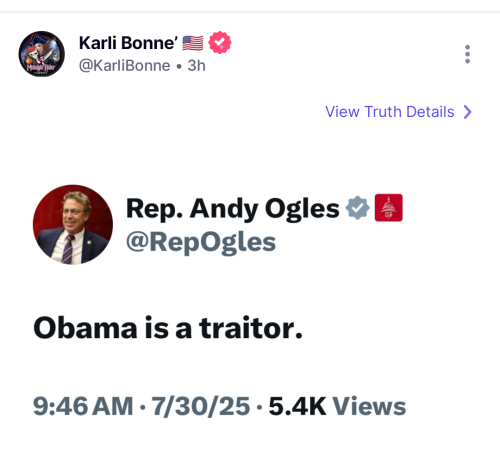Click Karli Bonne's red verified badge
This screenshot has height=456, width=500.
pos(220,43)
